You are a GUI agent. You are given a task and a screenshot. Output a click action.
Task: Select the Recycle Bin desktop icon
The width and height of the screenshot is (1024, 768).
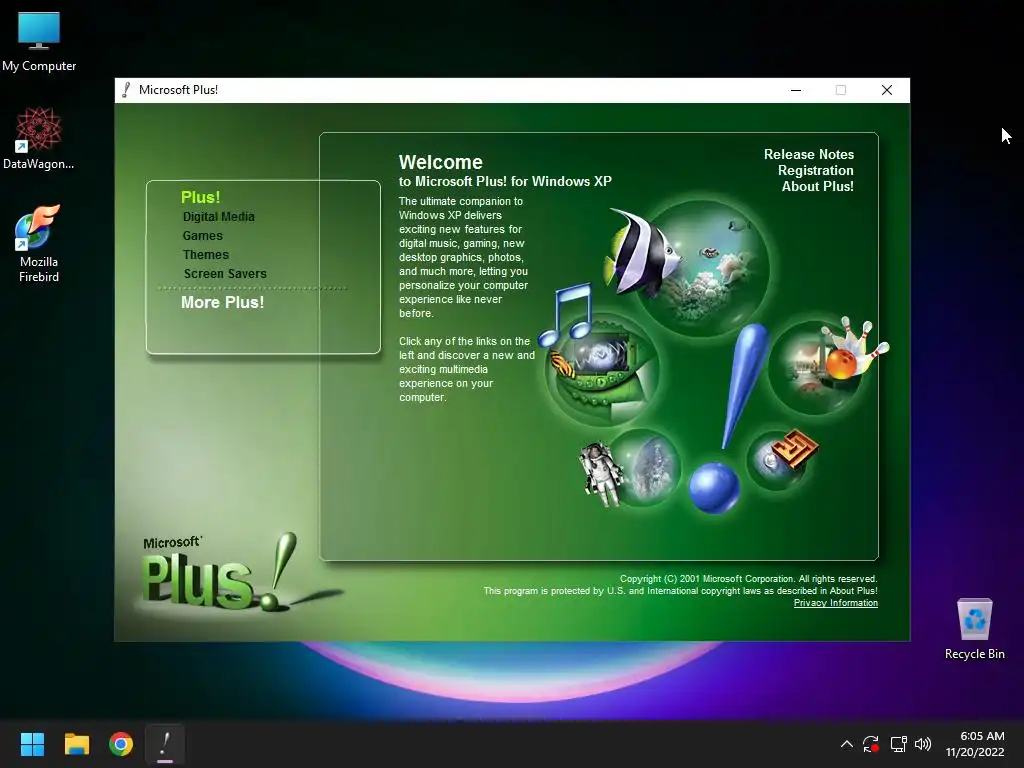(974, 629)
